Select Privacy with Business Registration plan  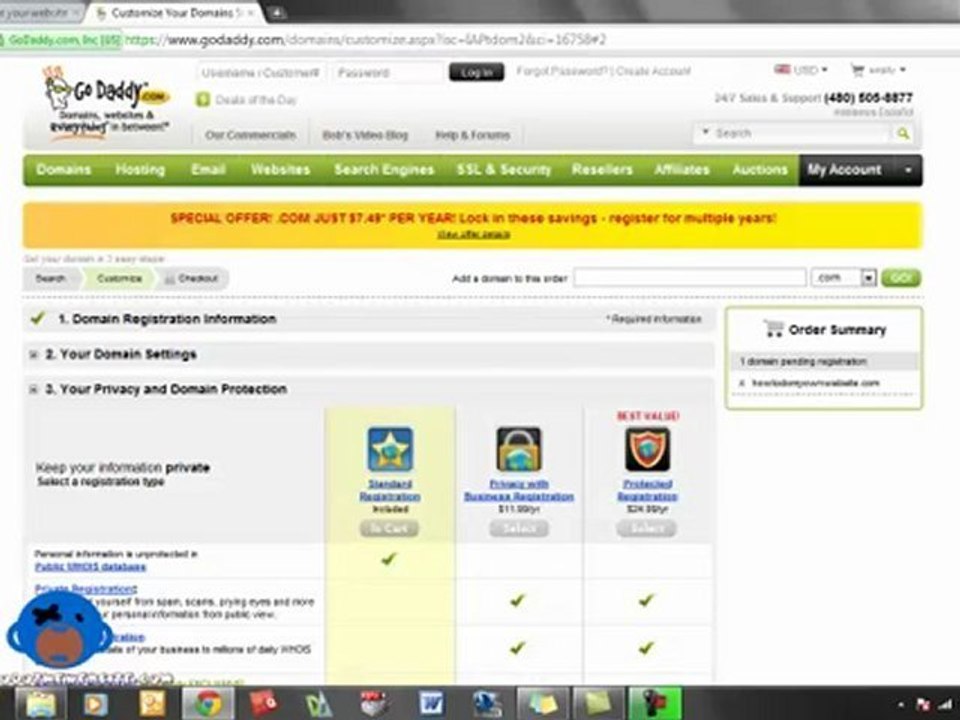point(519,528)
